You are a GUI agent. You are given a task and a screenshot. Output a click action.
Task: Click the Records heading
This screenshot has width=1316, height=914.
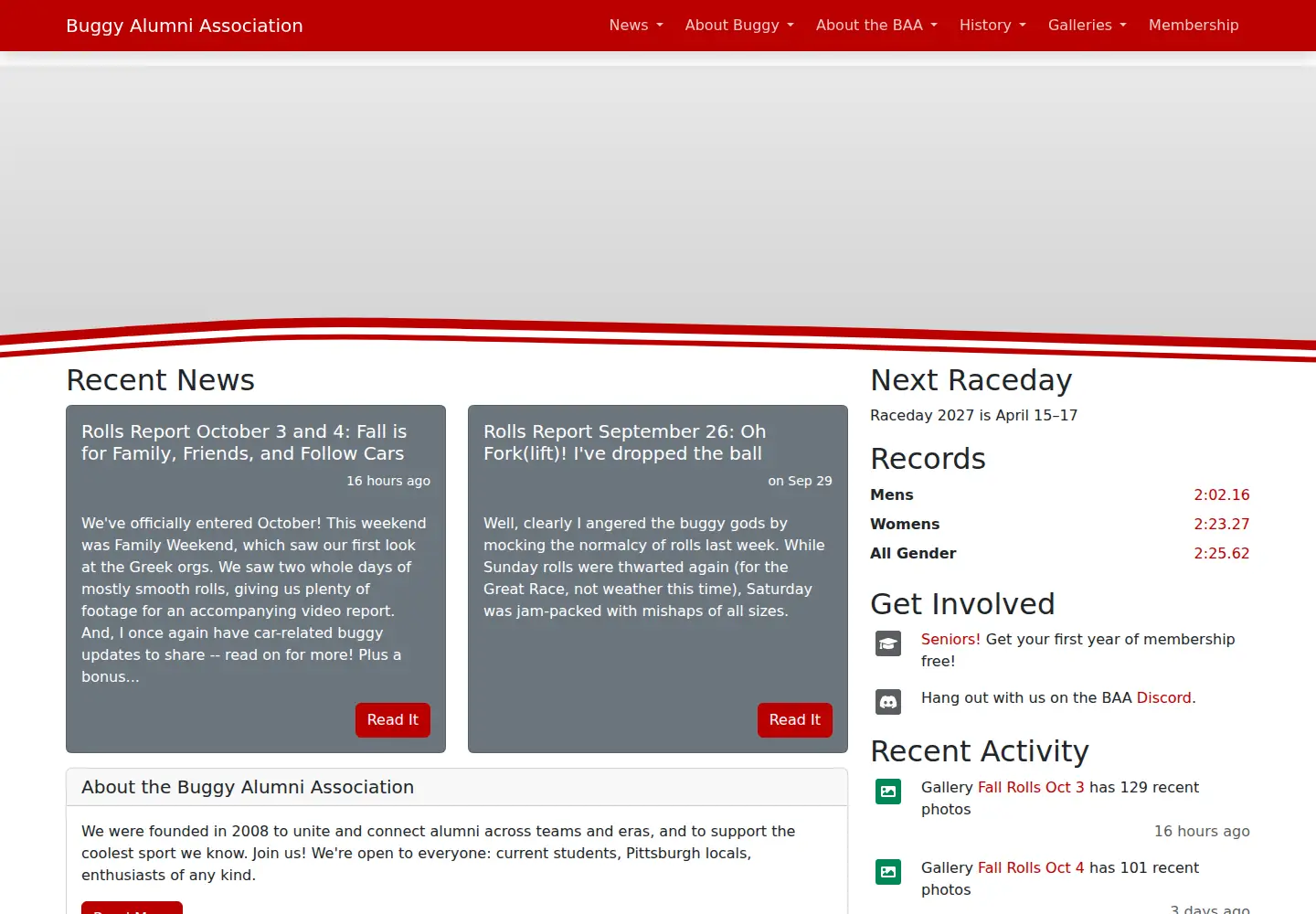click(929, 459)
